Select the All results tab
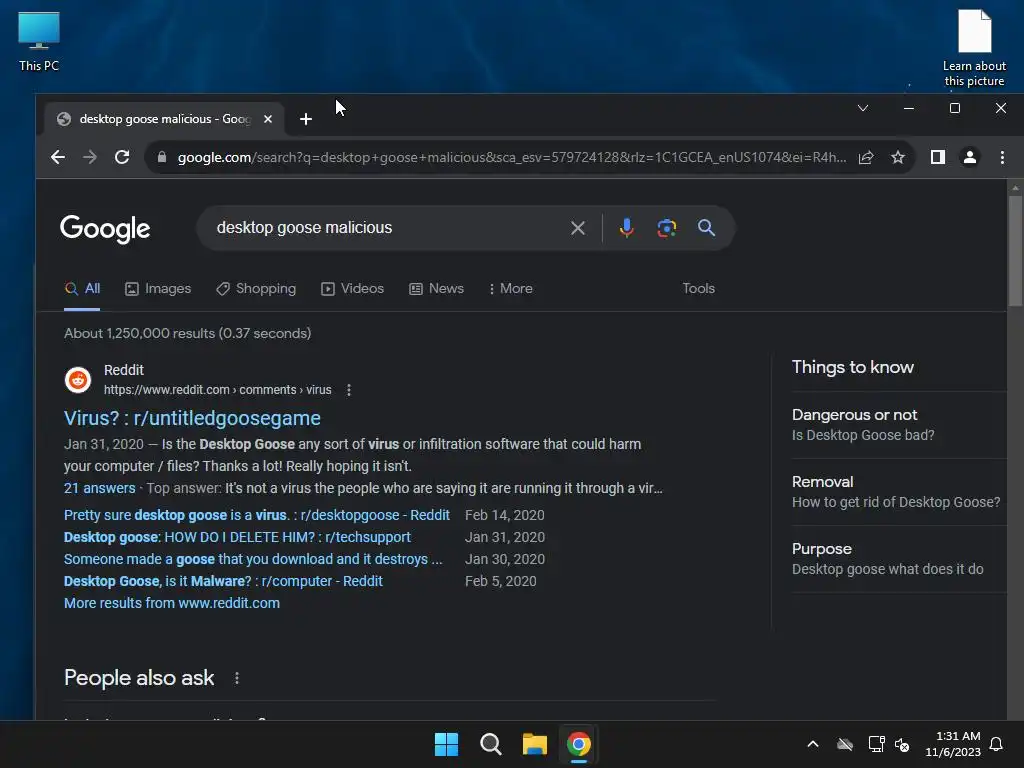This screenshot has height=768, width=1024. (x=82, y=289)
